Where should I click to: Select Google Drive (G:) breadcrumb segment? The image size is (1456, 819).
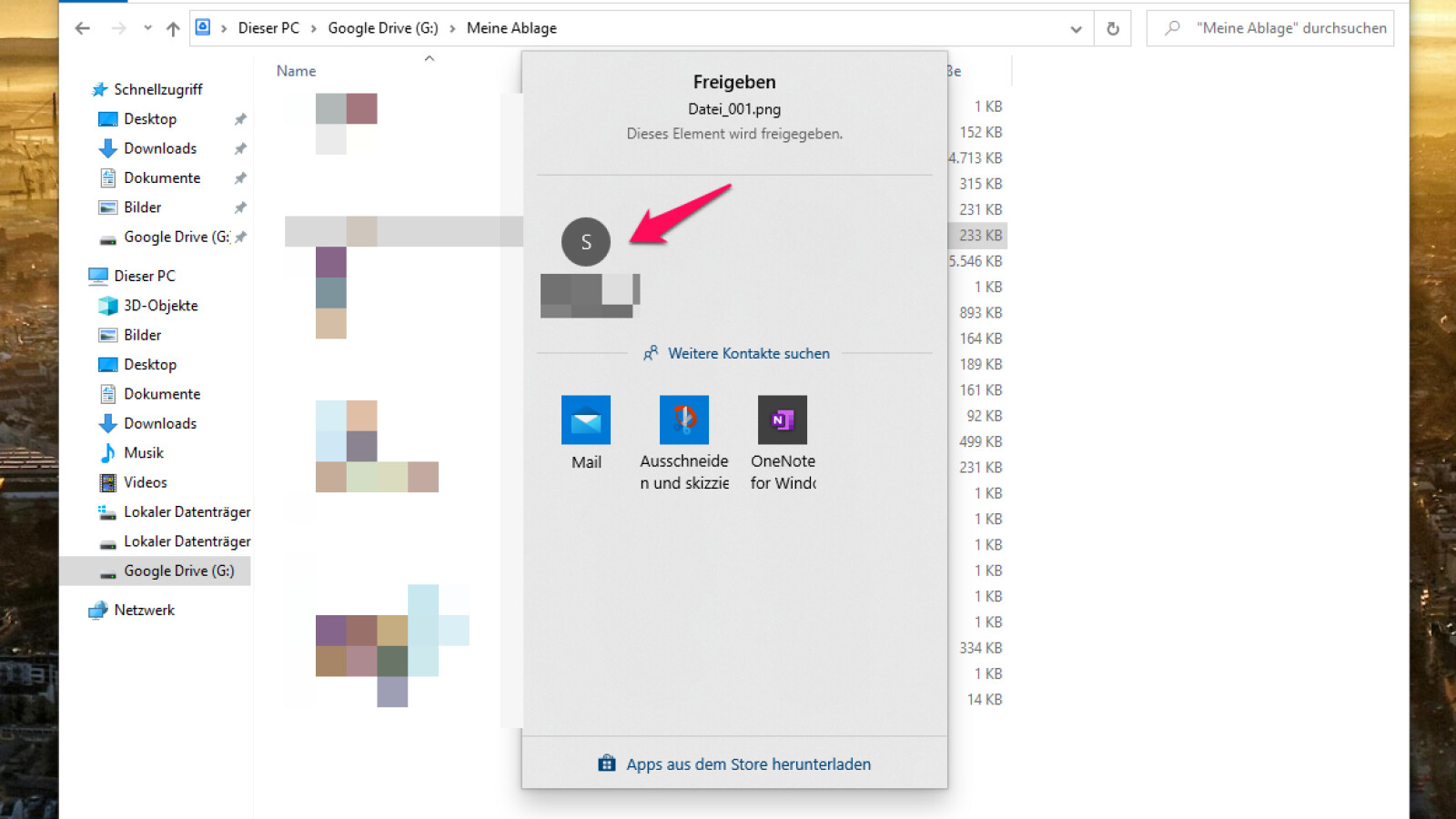coord(382,28)
